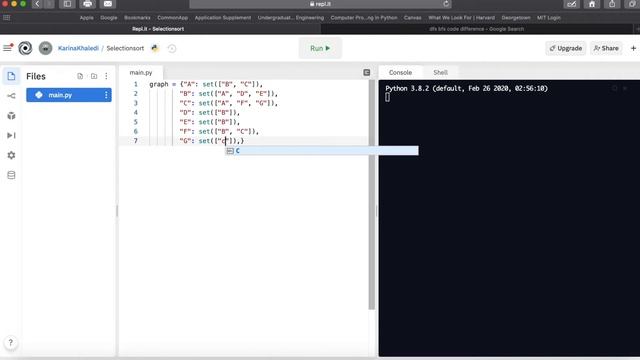The height and width of the screenshot is (360, 640).
Task: Go back in the browser
Action: 37,4
